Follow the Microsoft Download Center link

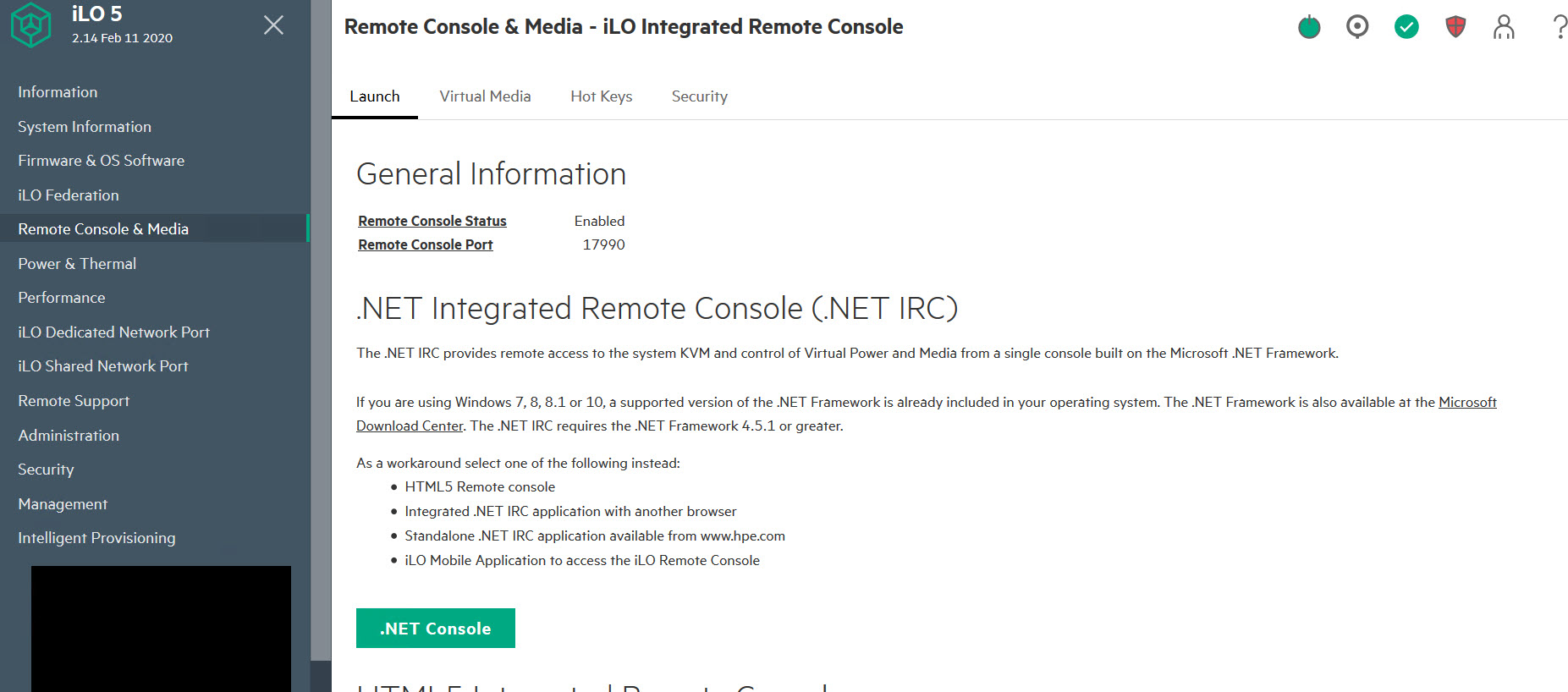point(1467,403)
